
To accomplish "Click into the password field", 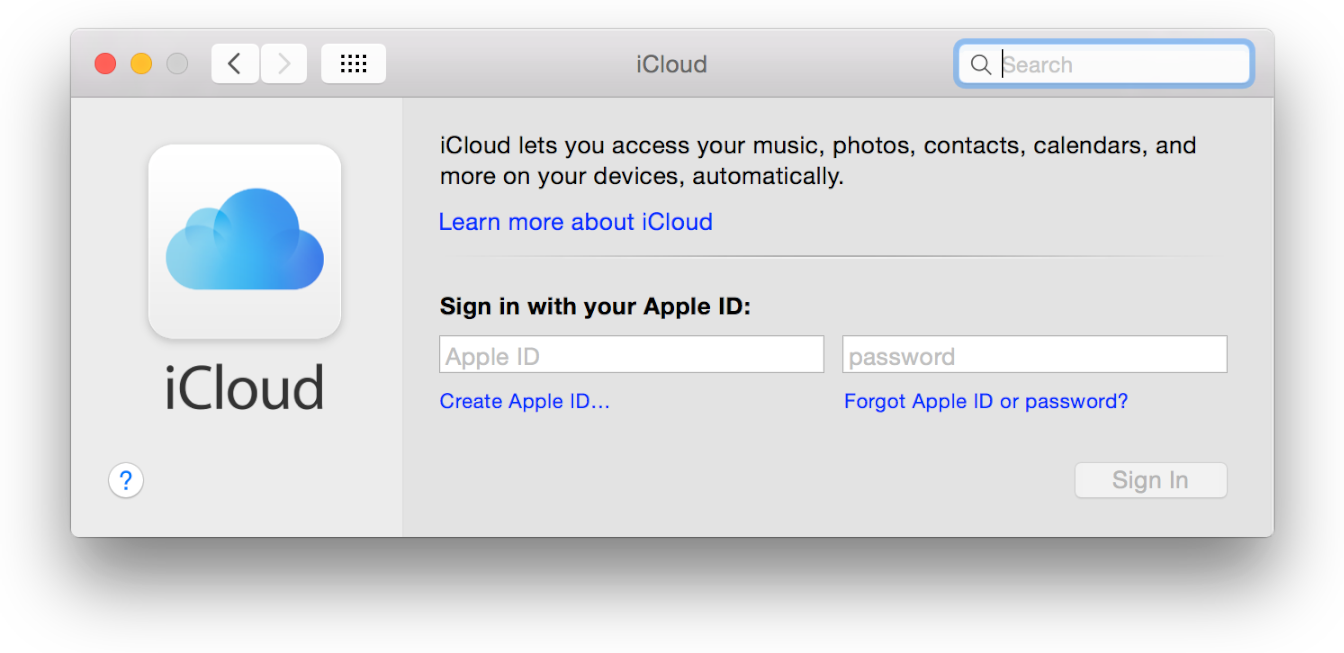I will click(x=1034, y=355).
